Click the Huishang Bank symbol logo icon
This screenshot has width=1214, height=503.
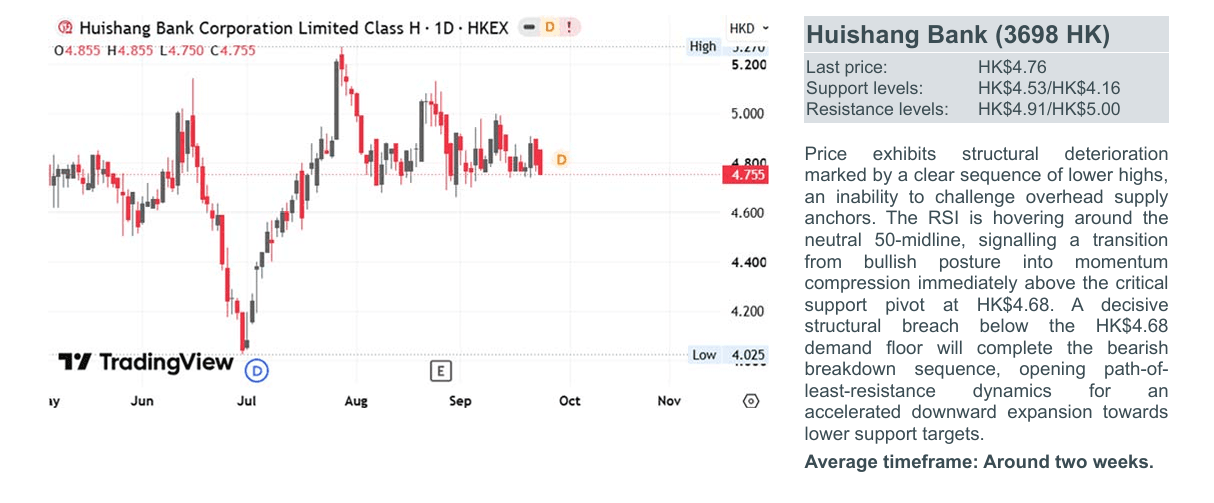click(x=66, y=29)
